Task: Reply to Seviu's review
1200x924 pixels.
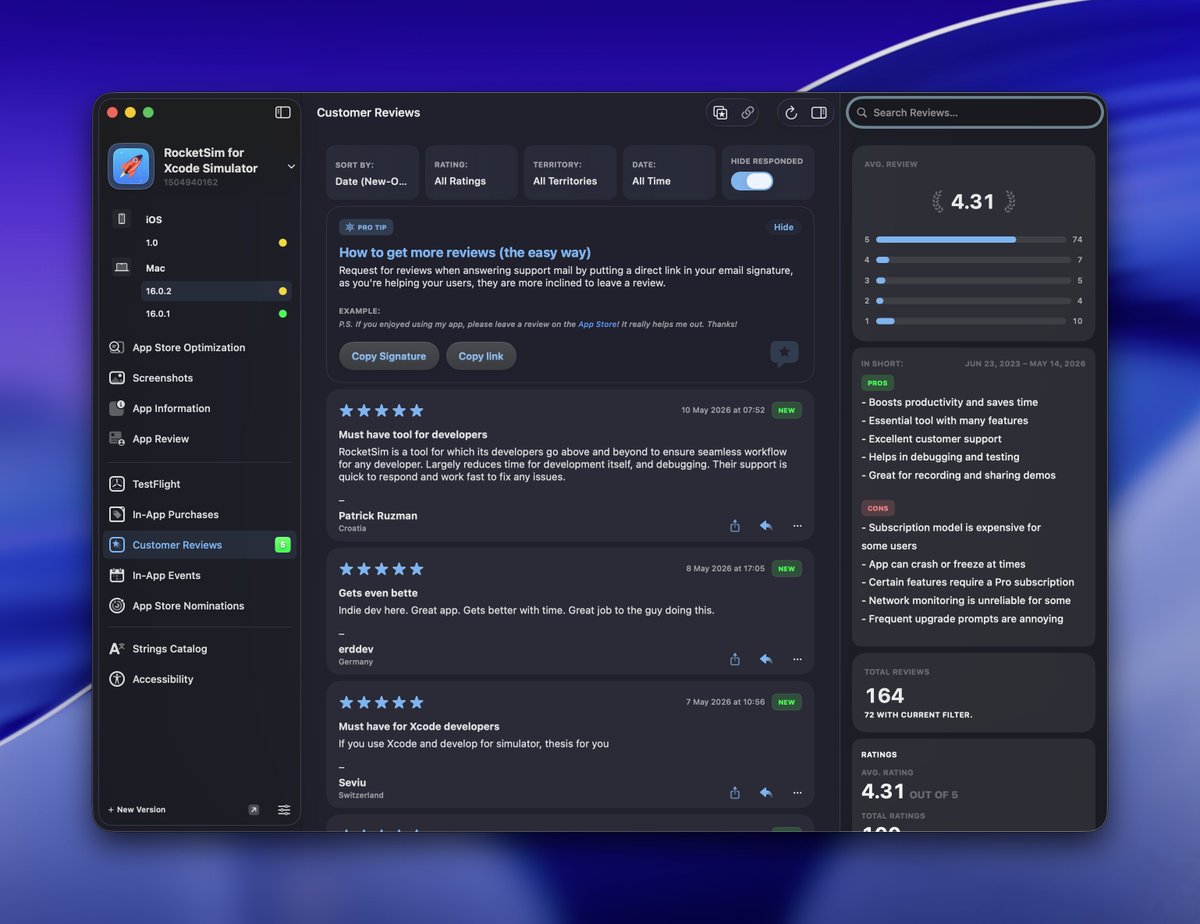Action: tap(766, 792)
